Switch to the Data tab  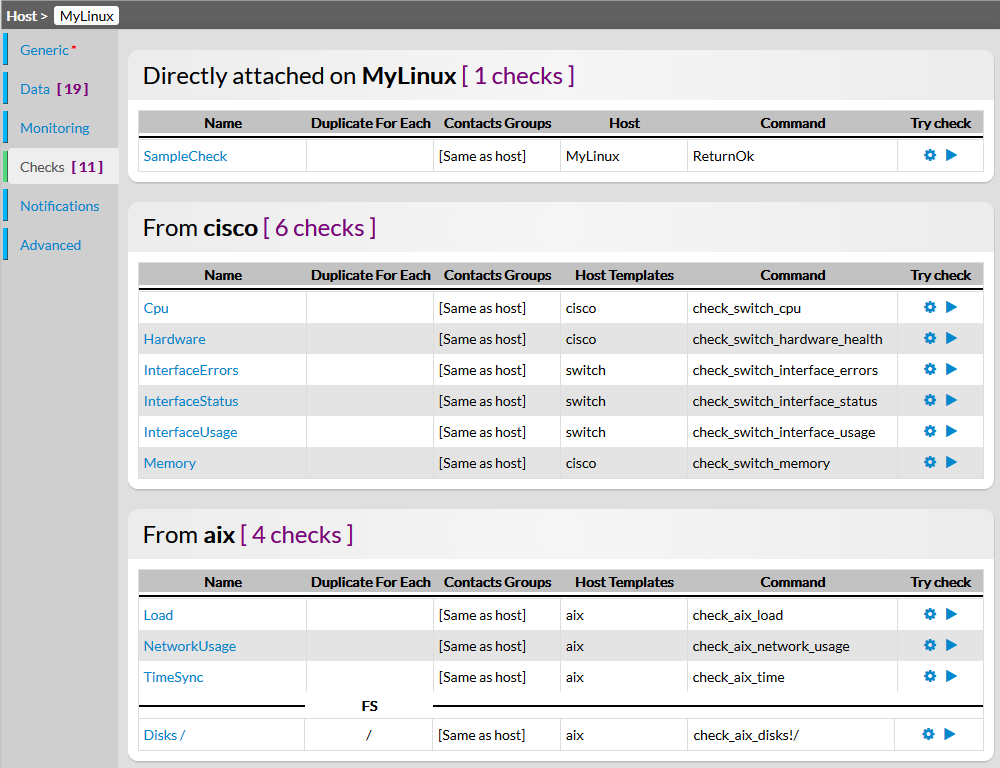tap(35, 89)
